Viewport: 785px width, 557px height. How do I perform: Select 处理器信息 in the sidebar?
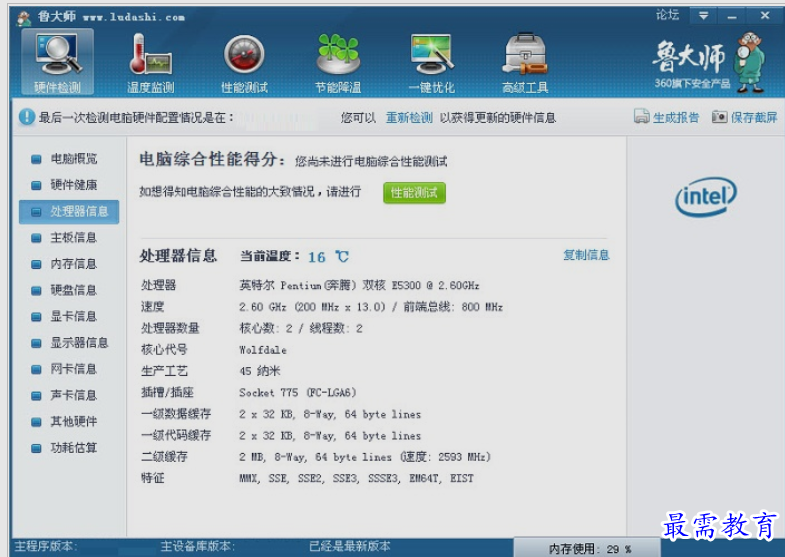pos(70,212)
